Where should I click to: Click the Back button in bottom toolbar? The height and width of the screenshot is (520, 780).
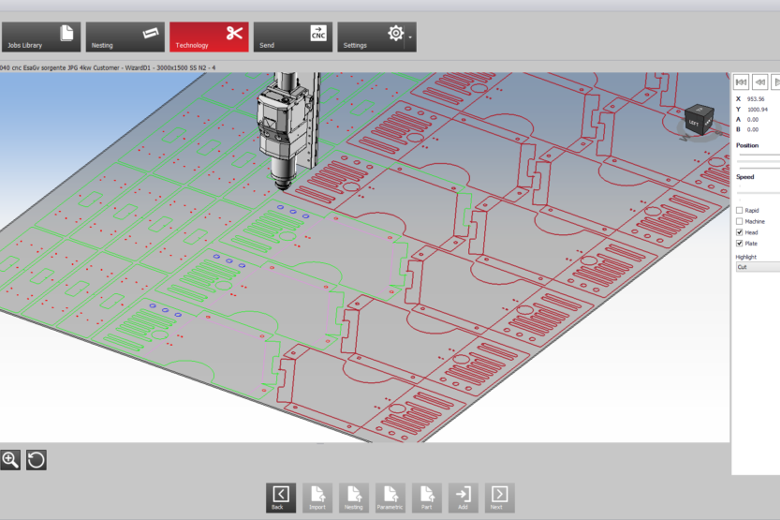pos(281,497)
